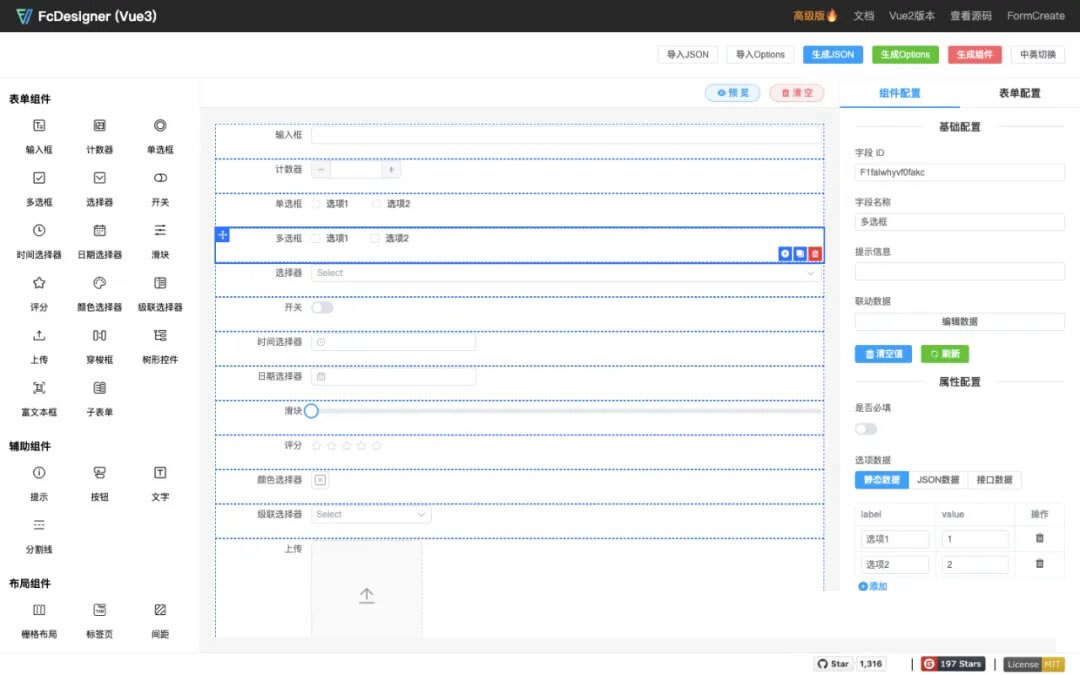Screen dimensions: 1080x675
Task: Remove 选项1 option using its trash icon
Action: pyautogui.click(x=1039, y=539)
